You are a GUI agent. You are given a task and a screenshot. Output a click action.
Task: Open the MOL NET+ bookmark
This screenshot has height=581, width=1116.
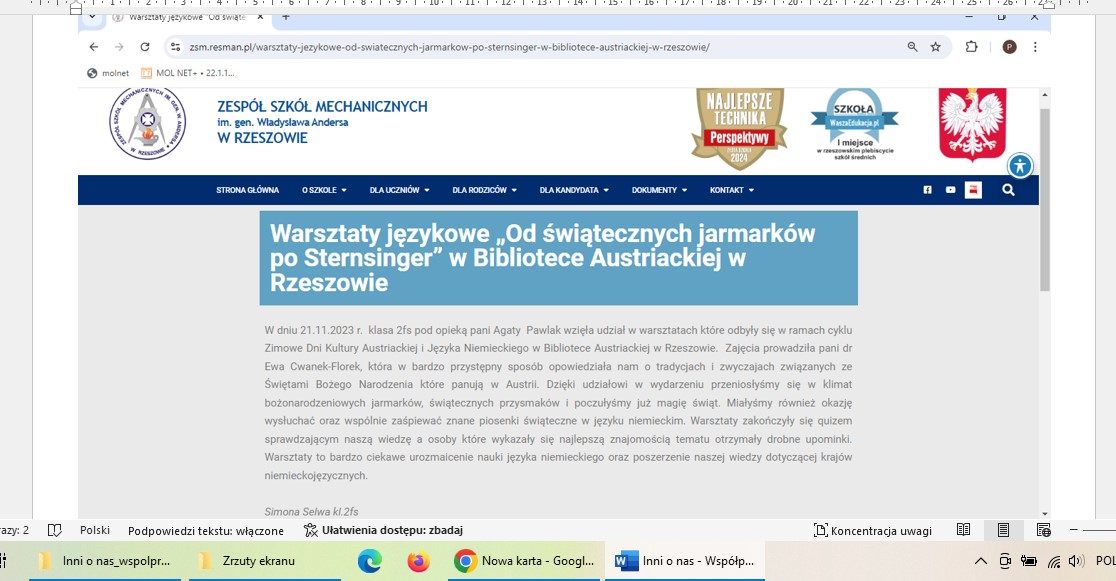pyautogui.click(x=187, y=73)
